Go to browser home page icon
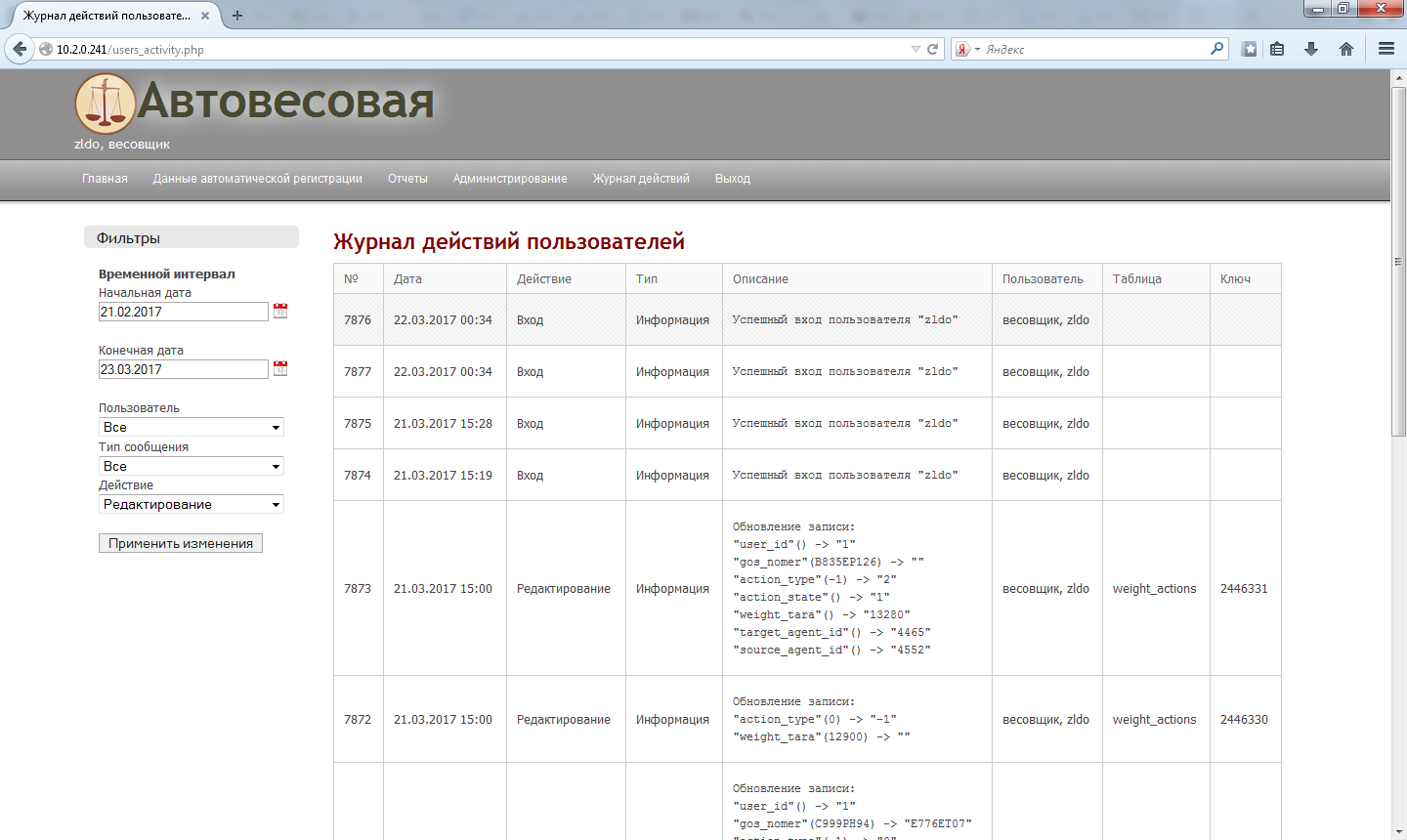The image size is (1407, 840). pyautogui.click(x=1346, y=49)
